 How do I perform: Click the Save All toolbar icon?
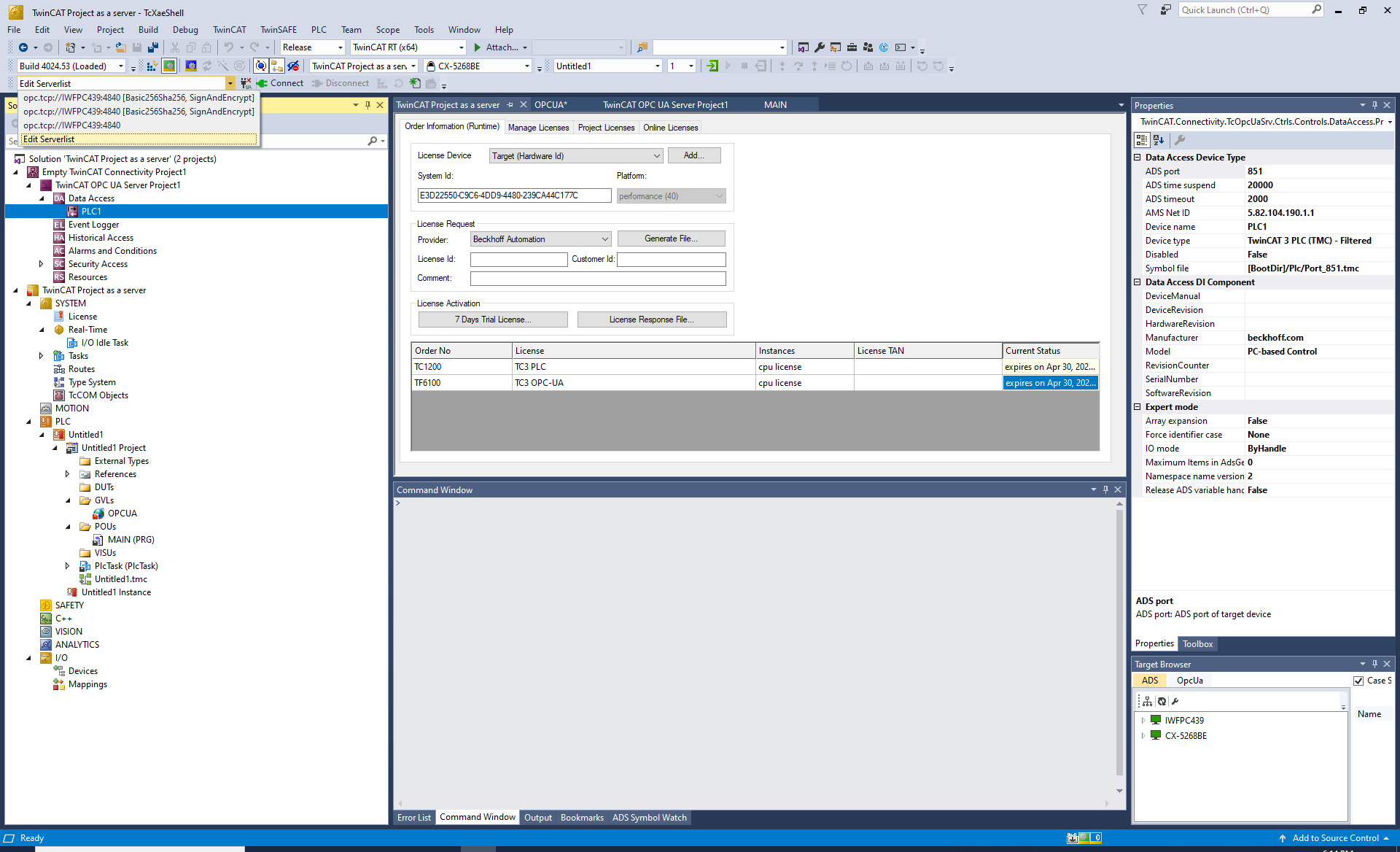point(153,47)
